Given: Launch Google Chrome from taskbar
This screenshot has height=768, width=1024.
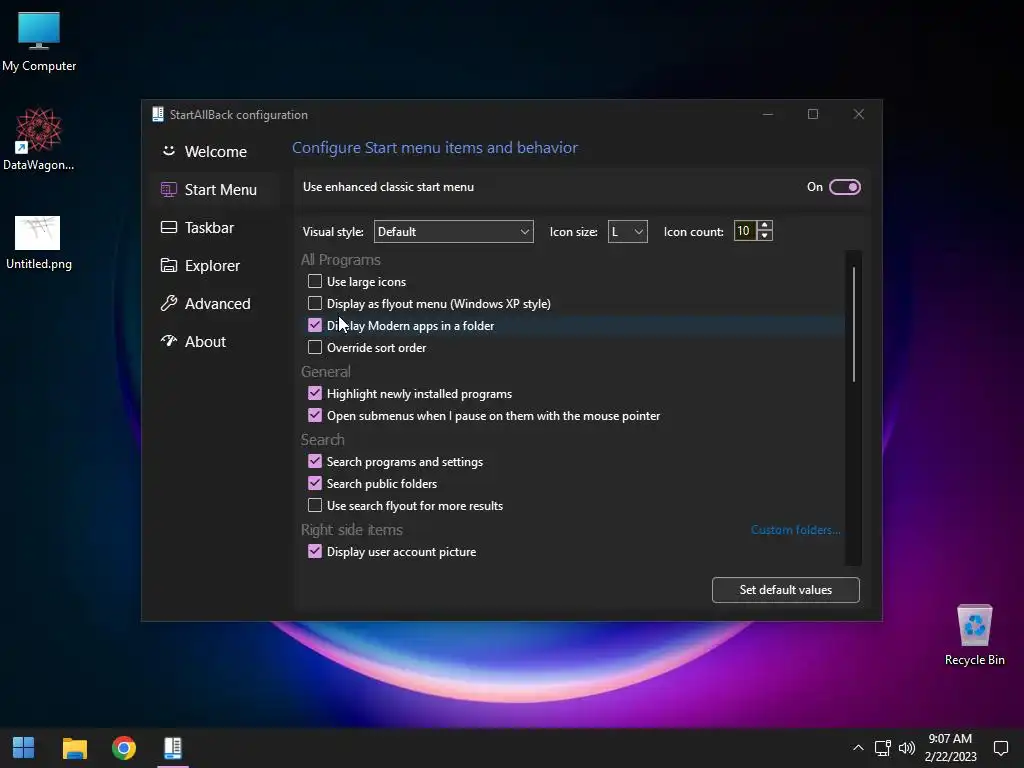Looking at the screenshot, I should 123,748.
